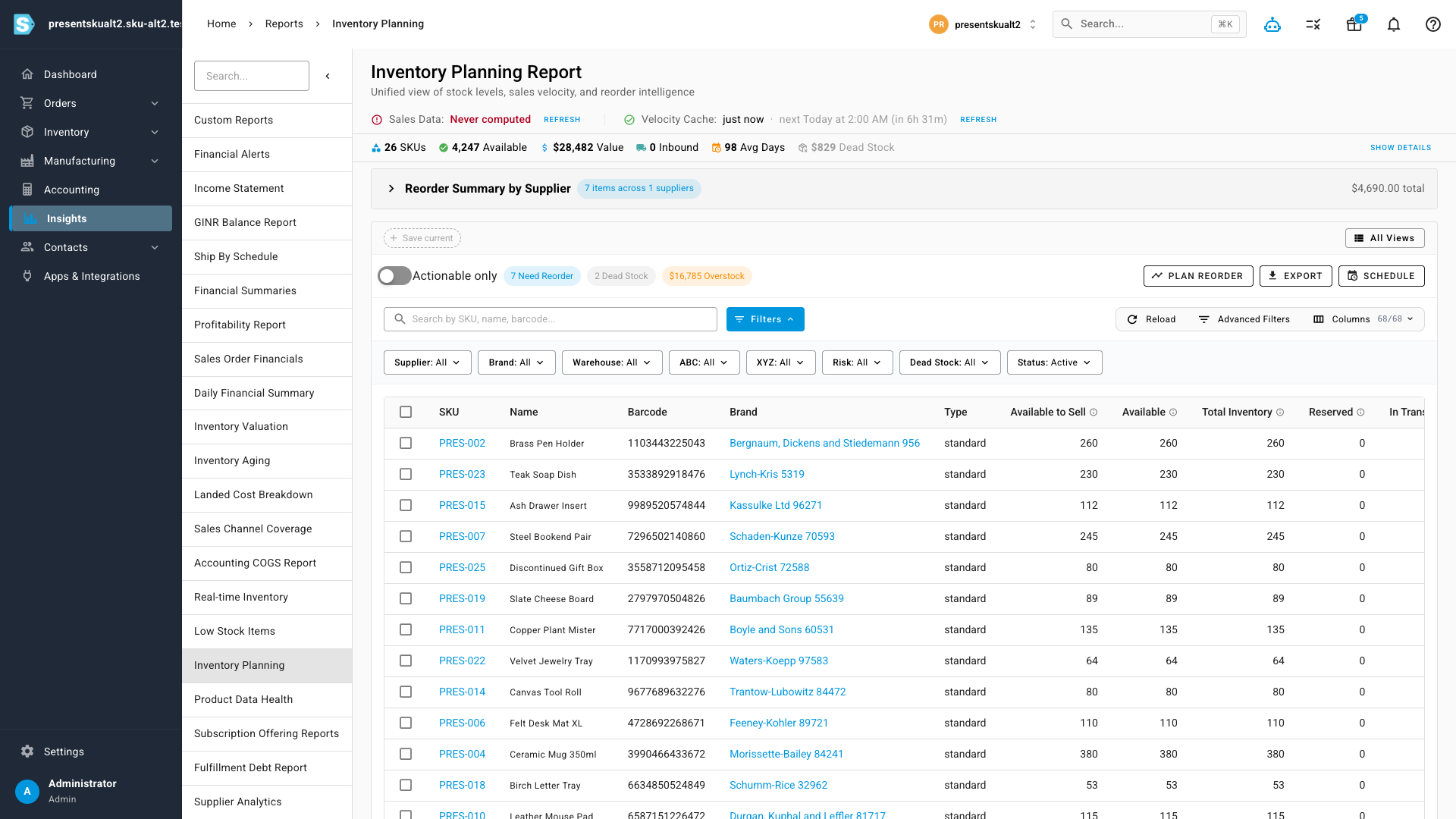The width and height of the screenshot is (1456, 819).
Task: Click the PLAN REORDER button
Action: tap(1198, 276)
